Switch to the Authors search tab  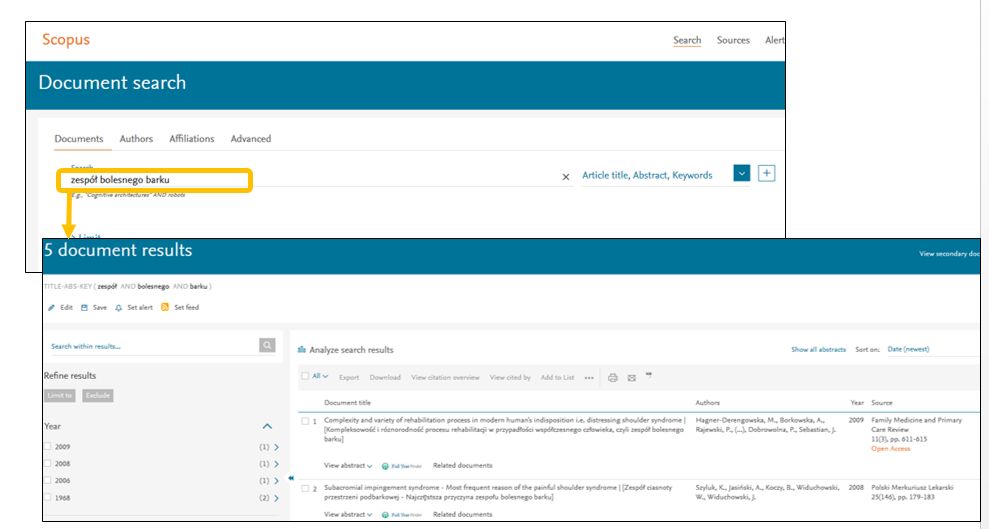[x=136, y=139]
